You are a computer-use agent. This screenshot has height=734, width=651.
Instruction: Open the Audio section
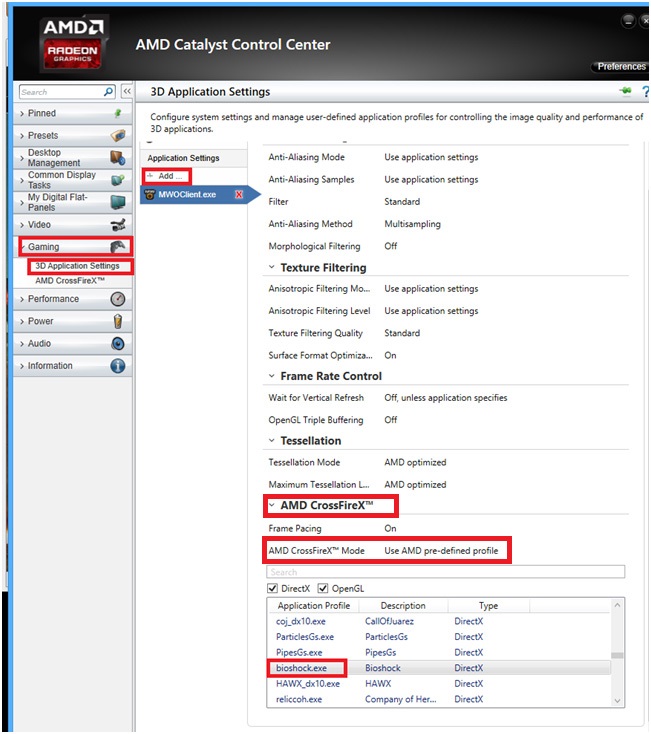pos(73,344)
